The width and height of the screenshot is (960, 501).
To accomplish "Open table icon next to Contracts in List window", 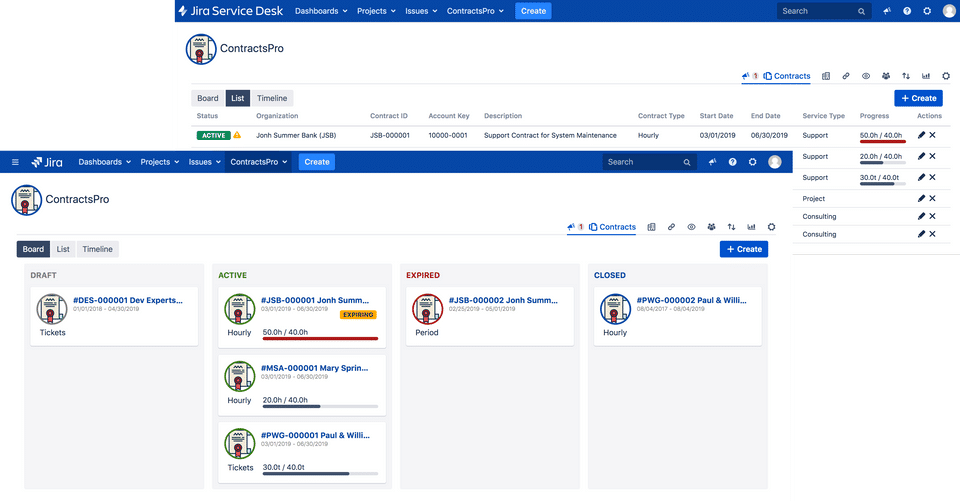I will pyautogui.click(x=826, y=77).
